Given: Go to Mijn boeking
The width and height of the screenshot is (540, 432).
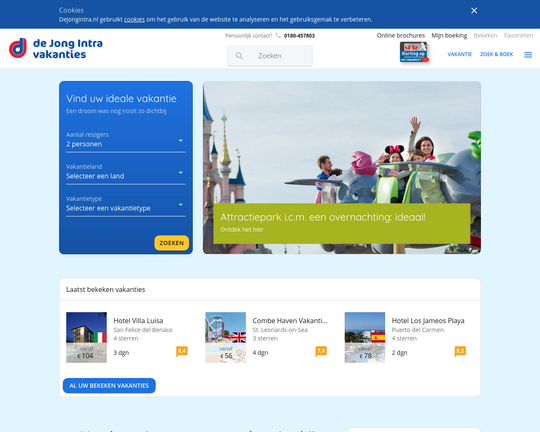Looking at the screenshot, I should click(x=449, y=35).
